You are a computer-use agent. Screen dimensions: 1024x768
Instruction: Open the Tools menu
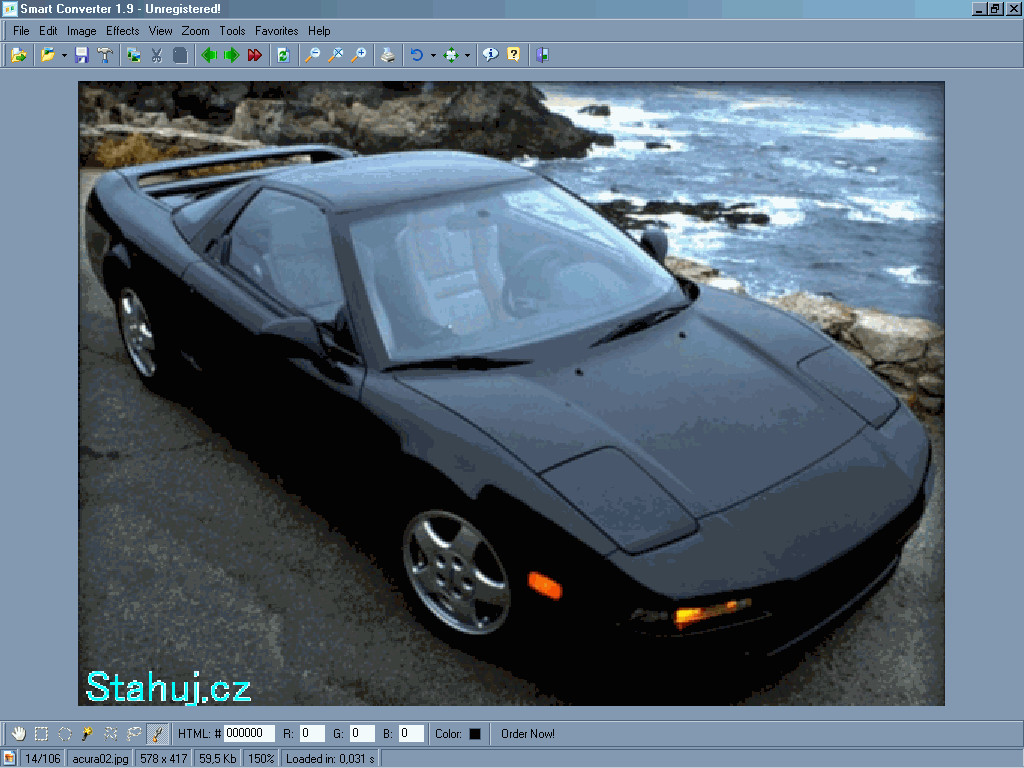[x=232, y=31]
